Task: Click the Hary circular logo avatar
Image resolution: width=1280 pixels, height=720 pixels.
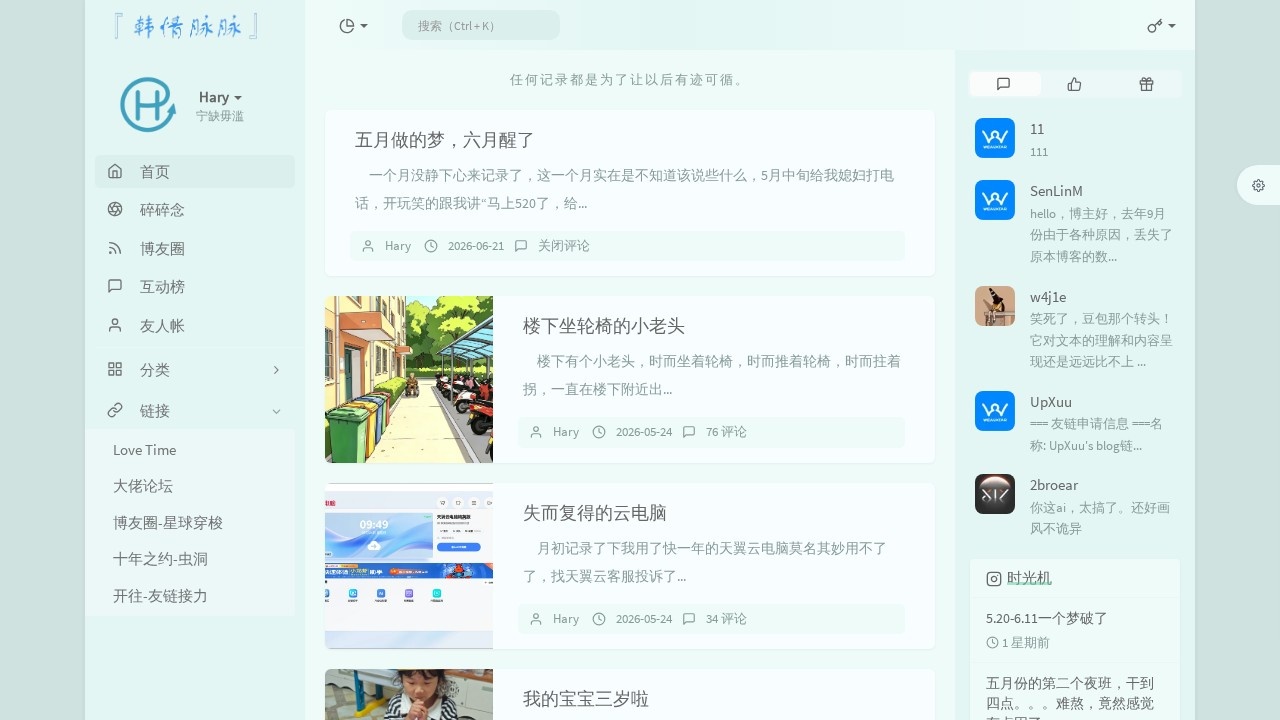Action: click(x=148, y=105)
